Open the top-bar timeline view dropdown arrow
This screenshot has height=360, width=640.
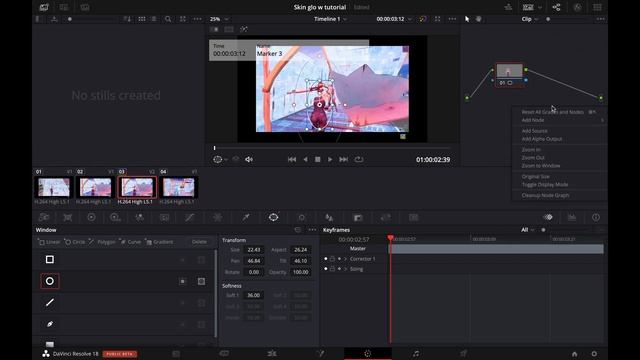pyautogui.click(x=540, y=7)
